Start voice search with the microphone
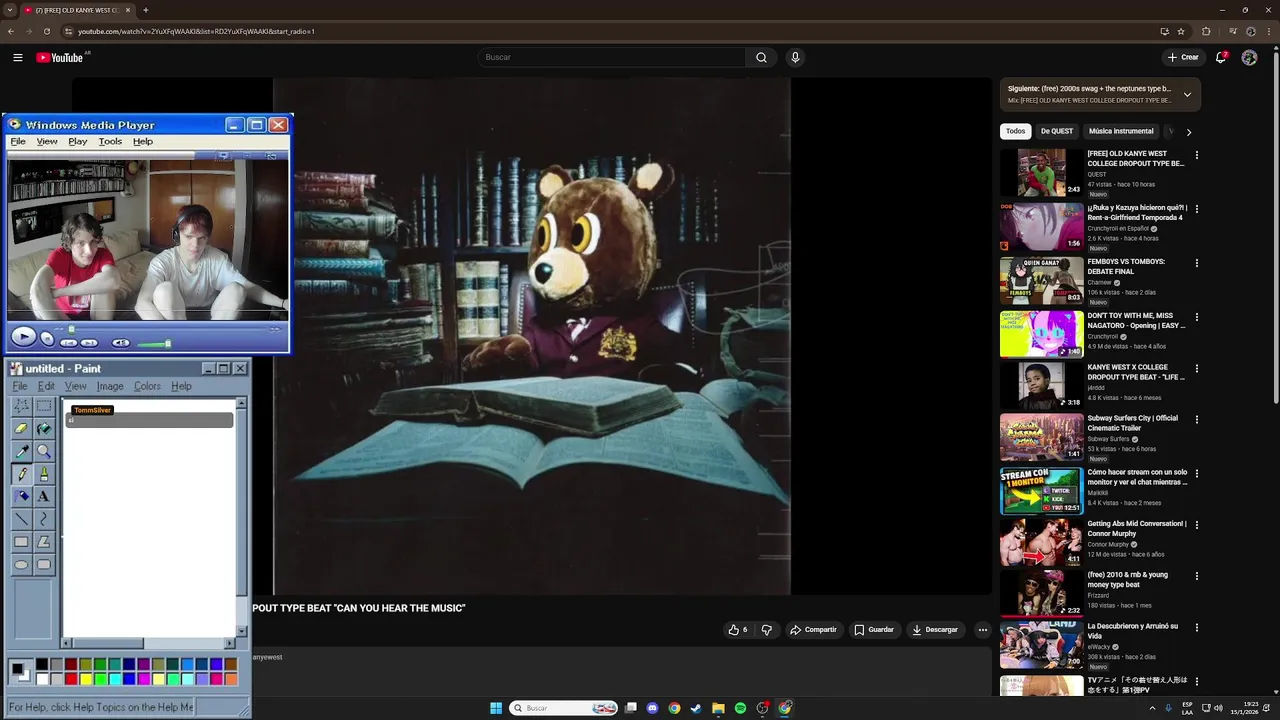Viewport: 1280px width, 720px height. coord(795,57)
